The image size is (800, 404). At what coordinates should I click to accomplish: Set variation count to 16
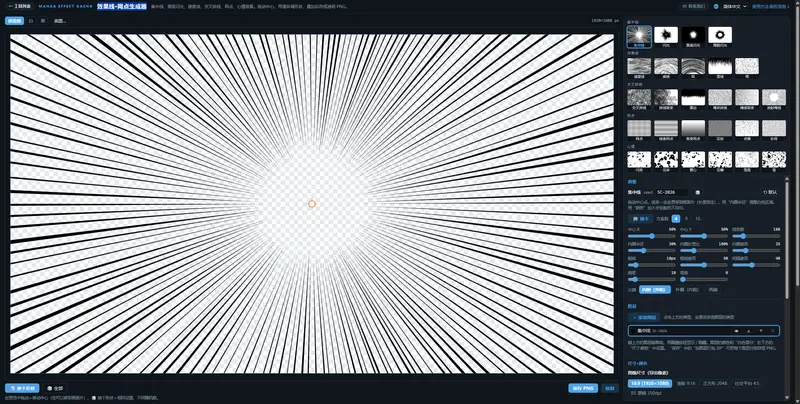coord(698,218)
